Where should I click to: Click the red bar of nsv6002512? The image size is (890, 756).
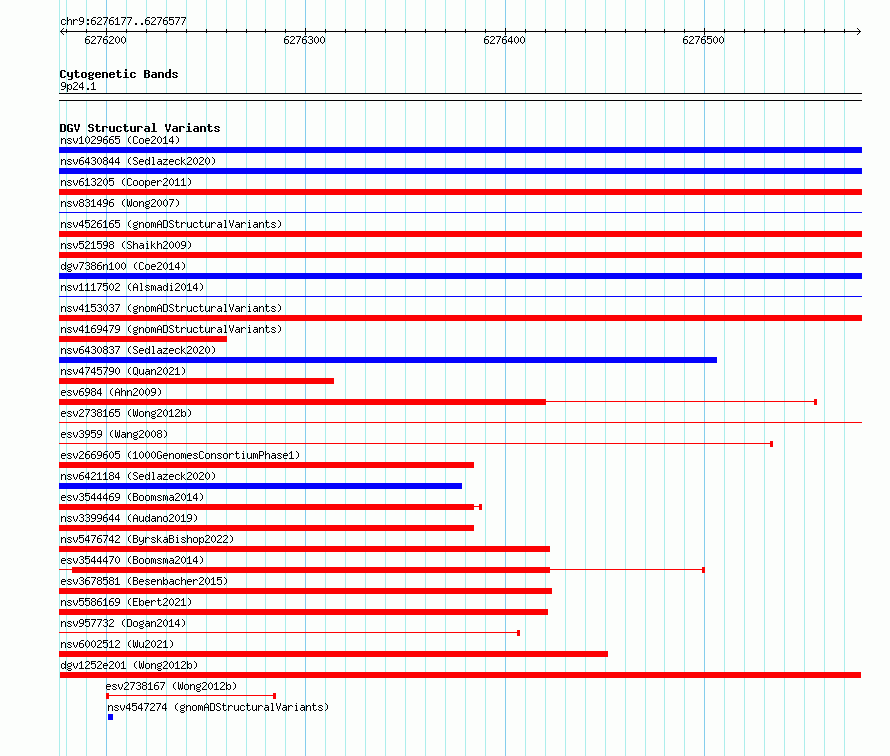point(333,654)
